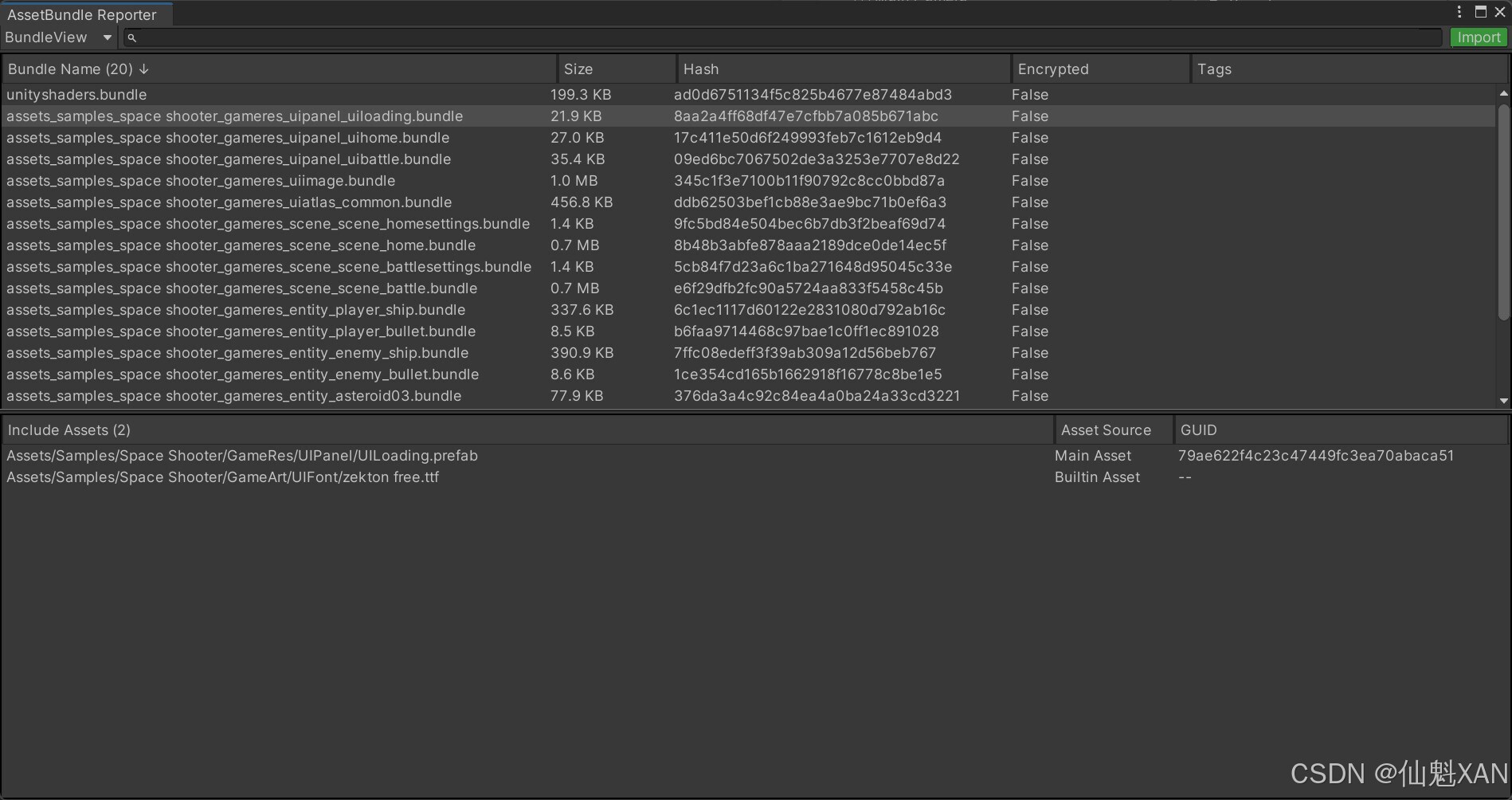Select the unityshaders.bundle row
This screenshot has height=800, width=1512.
tap(76, 95)
